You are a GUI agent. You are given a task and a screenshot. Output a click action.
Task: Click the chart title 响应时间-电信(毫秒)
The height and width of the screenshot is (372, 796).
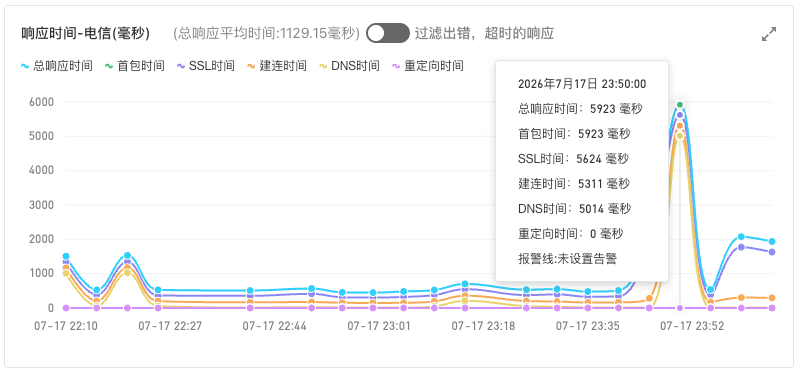(x=85, y=33)
